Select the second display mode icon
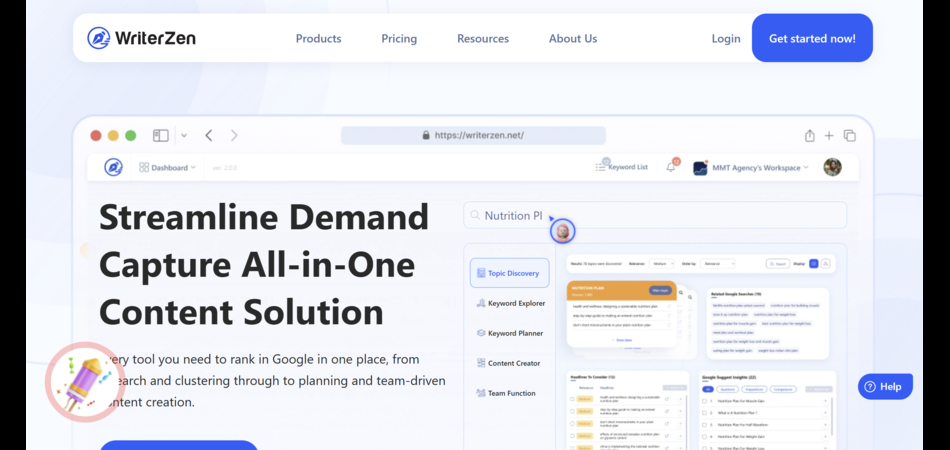 825,263
